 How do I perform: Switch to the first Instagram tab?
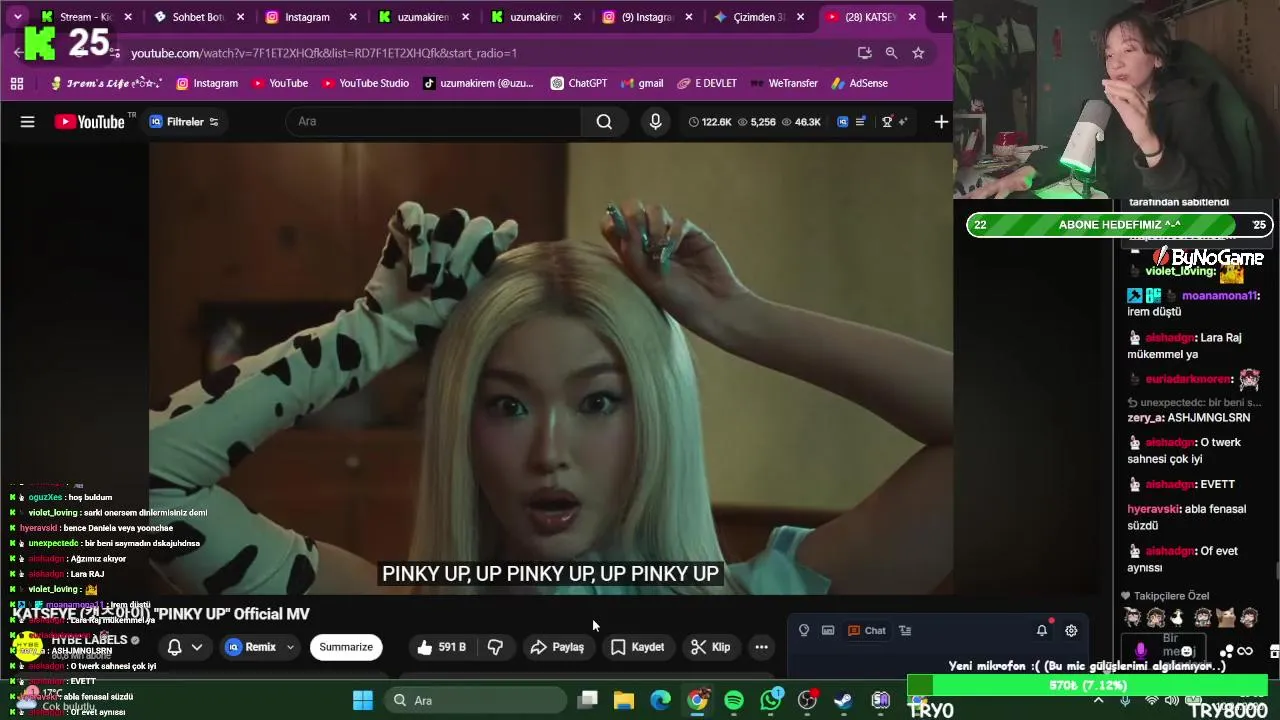[x=307, y=17]
